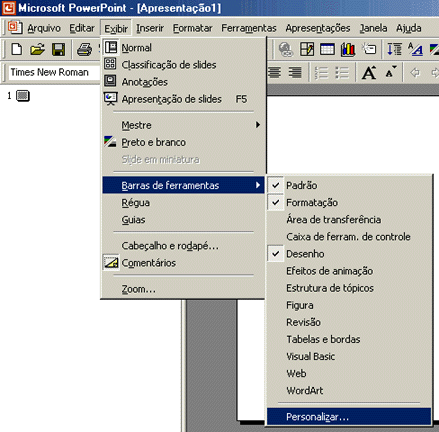
Task: Select the slide 1 outline icon
Action: click(x=23, y=96)
